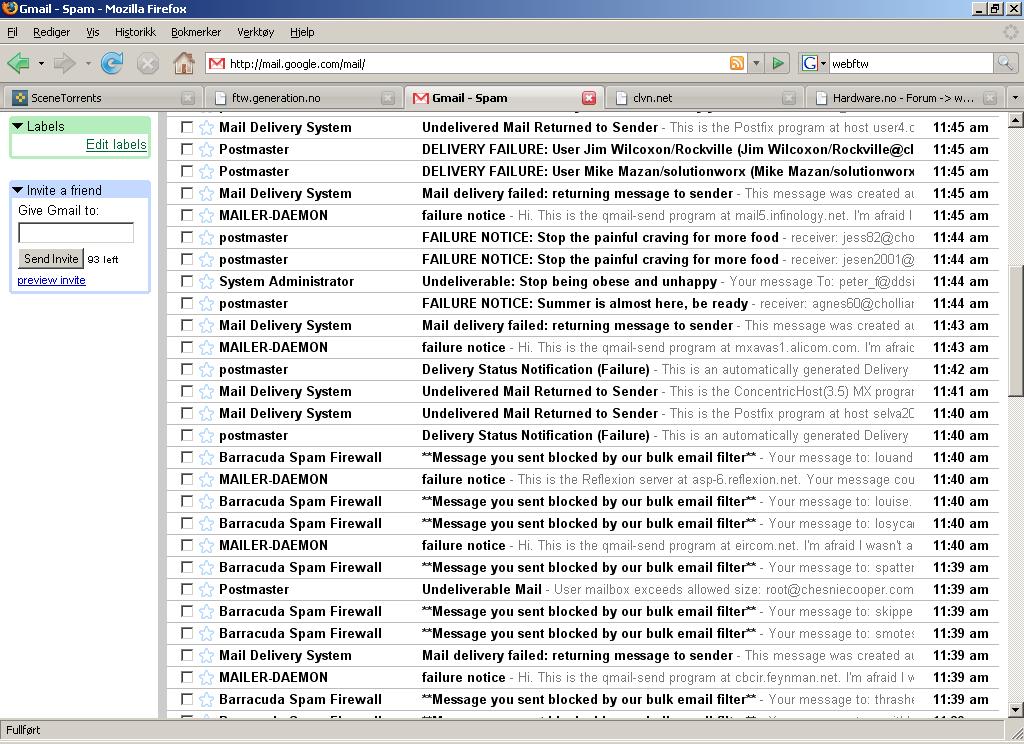Check the Barracuda message to skippe
Screen dimensions: 1024x744
coord(187,611)
